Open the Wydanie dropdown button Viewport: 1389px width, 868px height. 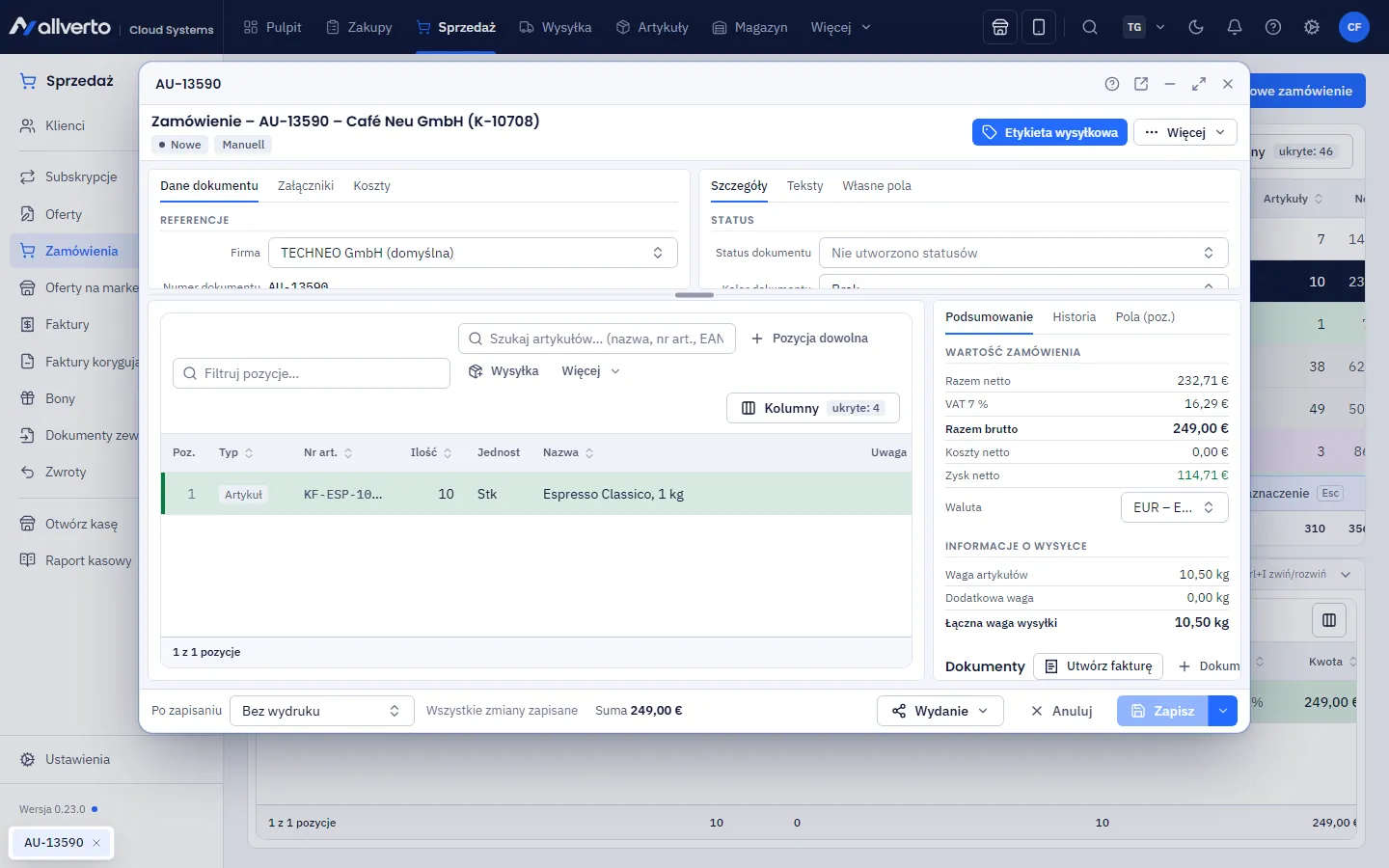click(940, 711)
